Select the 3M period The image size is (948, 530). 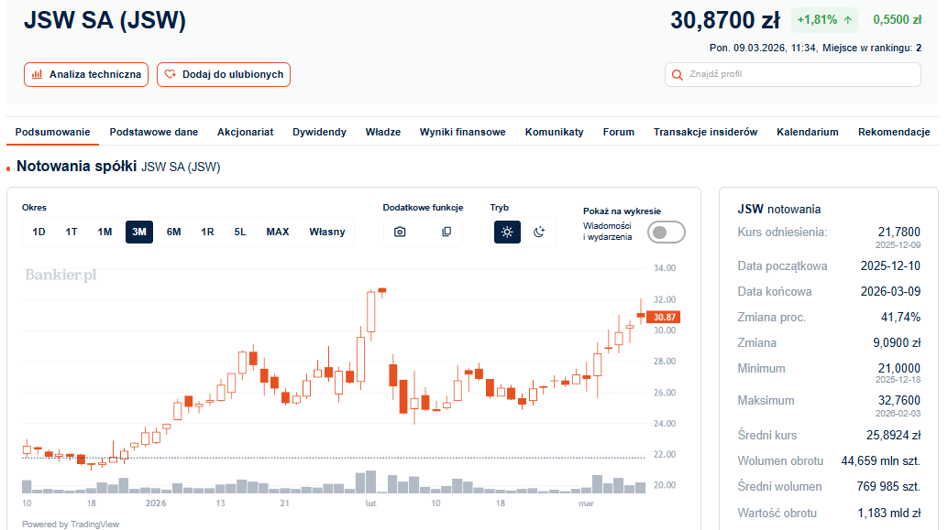click(x=139, y=232)
